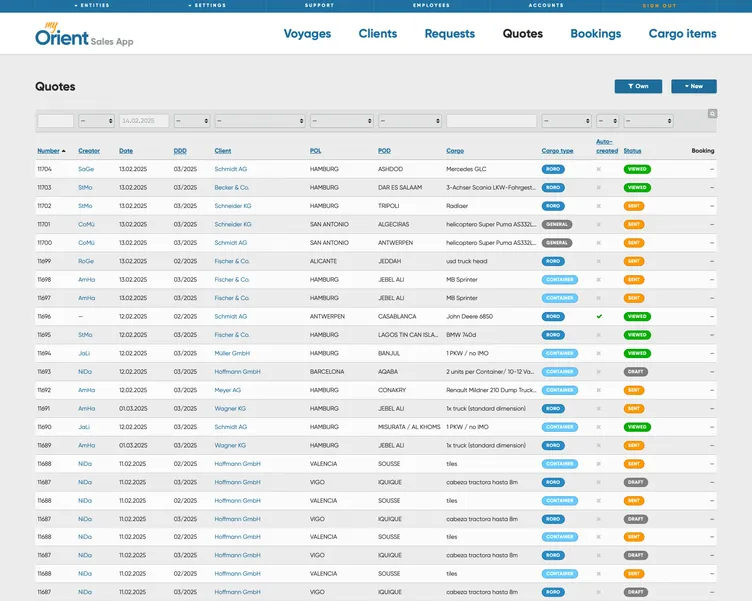Click the VIEWED status badge for quote 11703
752x601 pixels.
pos(637,188)
